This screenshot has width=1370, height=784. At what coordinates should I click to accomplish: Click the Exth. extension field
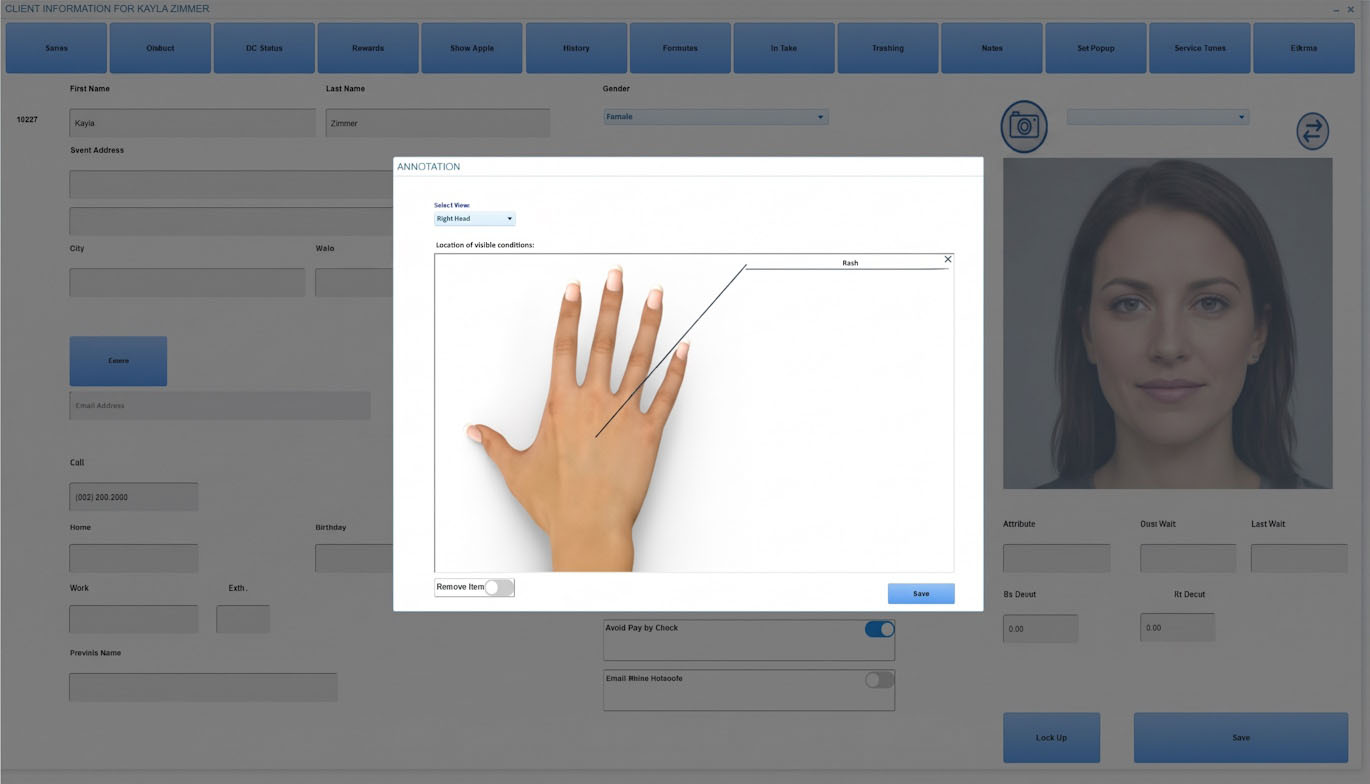click(243, 619)
